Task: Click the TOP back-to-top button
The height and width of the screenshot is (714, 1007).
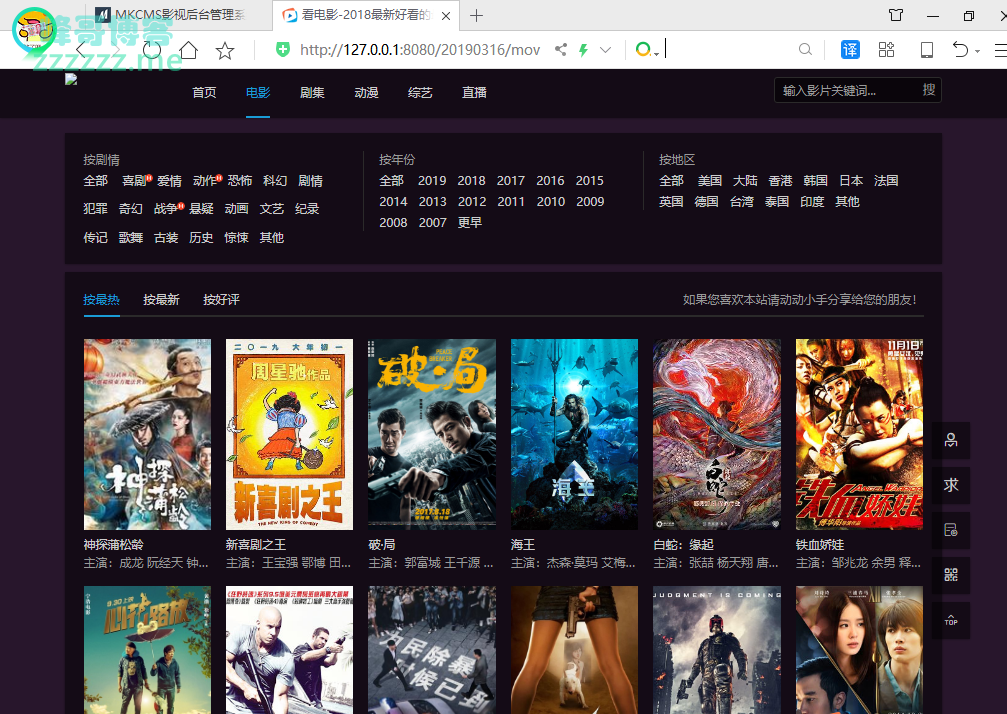Action: click(950, 621)
